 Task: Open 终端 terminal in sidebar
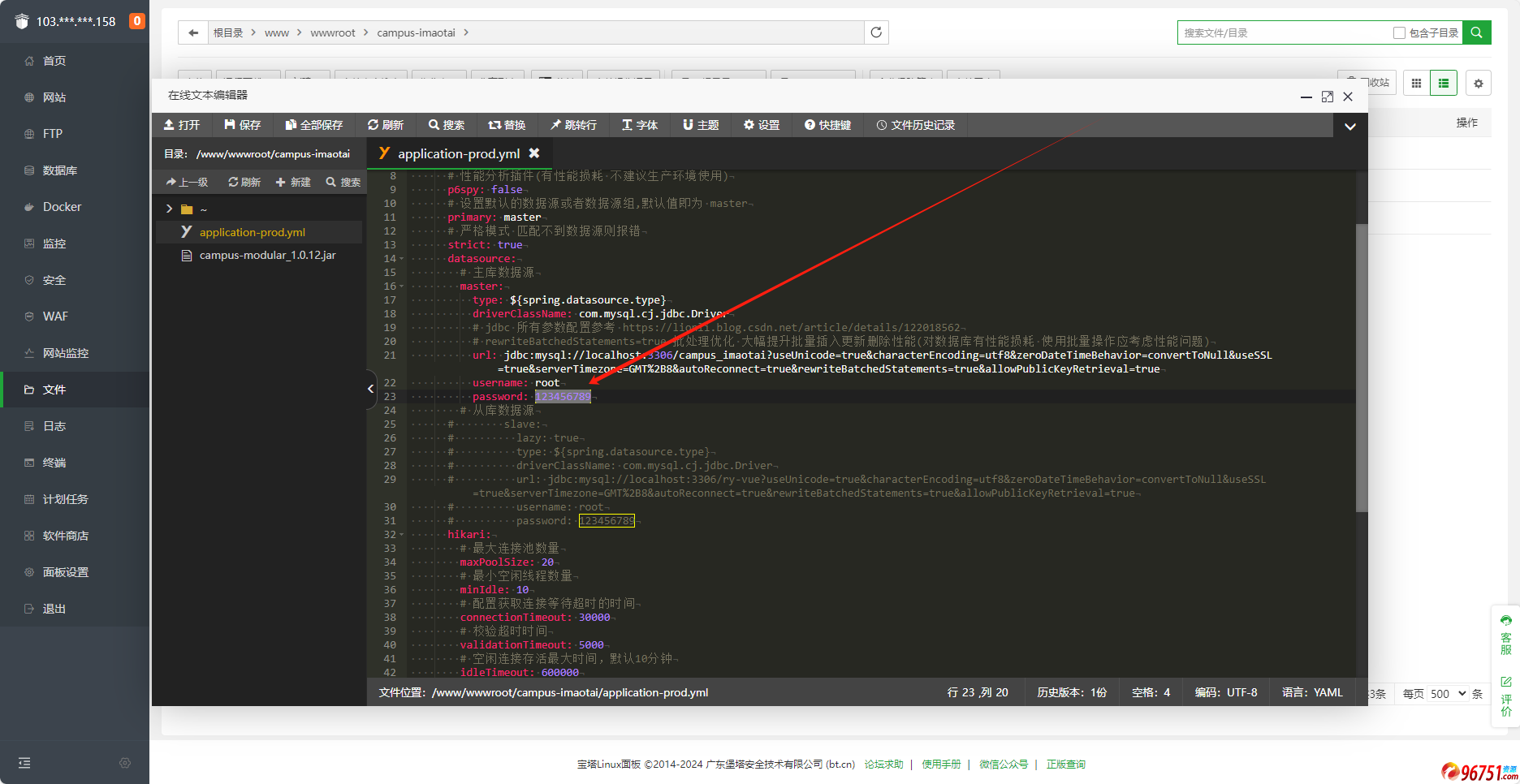point(75,463)
